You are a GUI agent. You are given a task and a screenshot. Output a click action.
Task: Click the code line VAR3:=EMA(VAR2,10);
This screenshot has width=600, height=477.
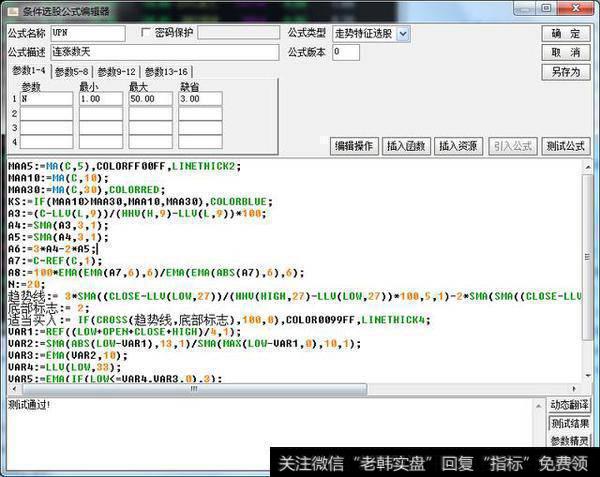68,355
